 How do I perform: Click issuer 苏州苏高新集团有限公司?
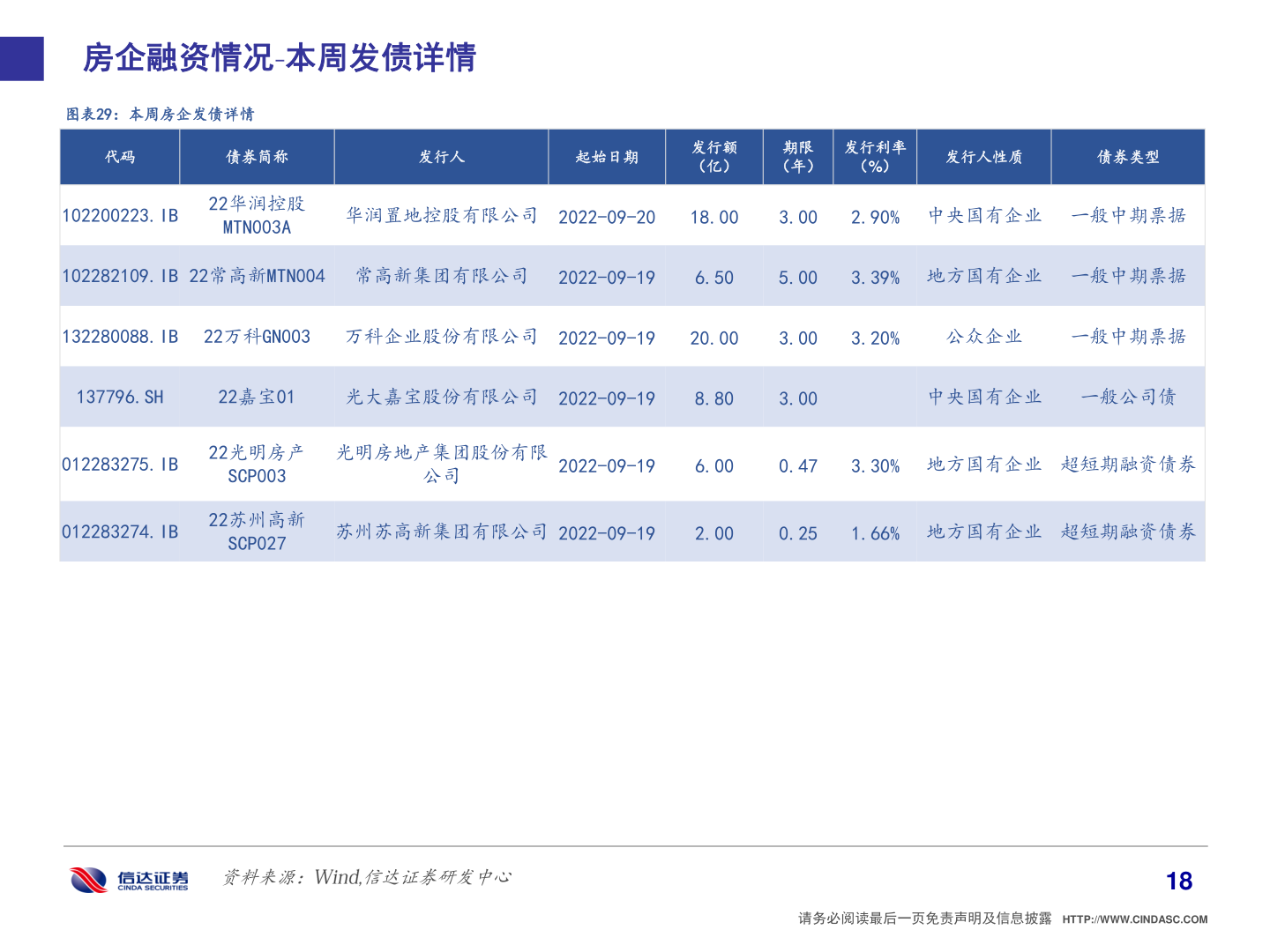[x=442, y=532]
